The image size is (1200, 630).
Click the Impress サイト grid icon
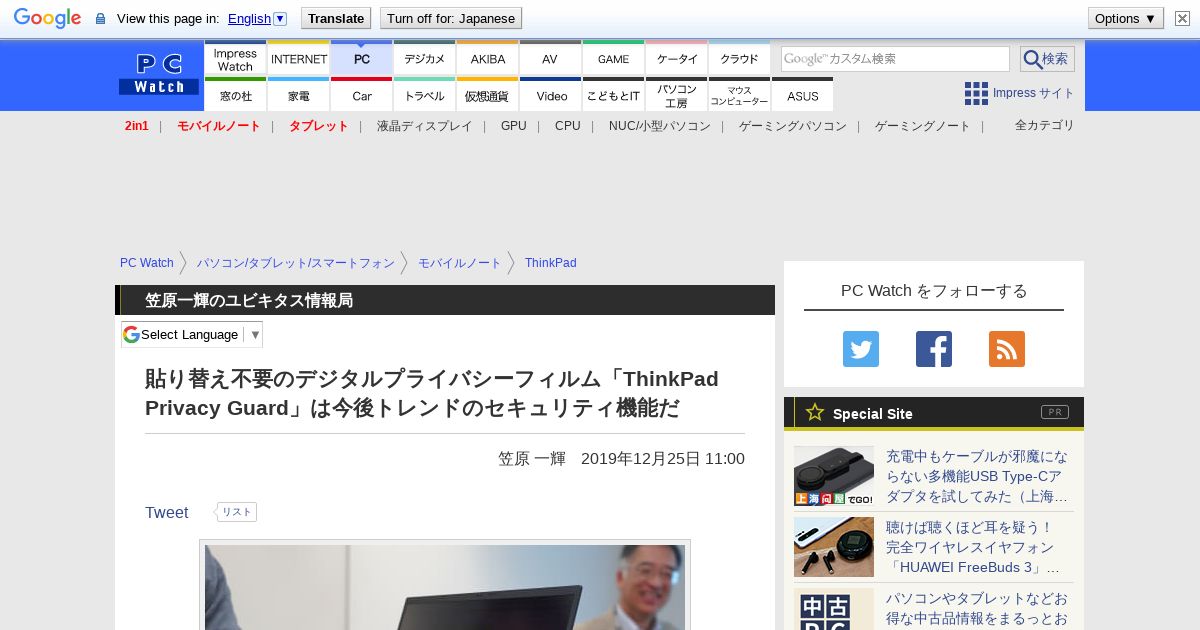[x=976, y=93]
